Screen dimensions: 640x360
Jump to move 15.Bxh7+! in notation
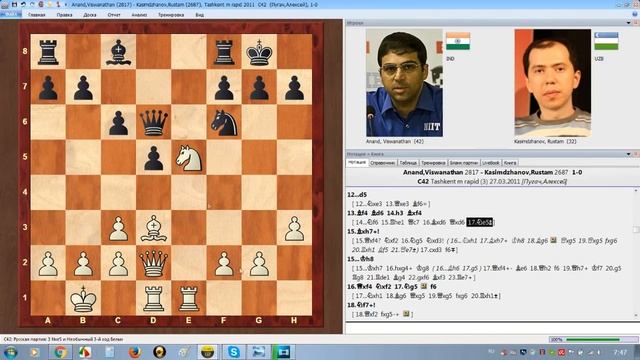coord(363,231)
